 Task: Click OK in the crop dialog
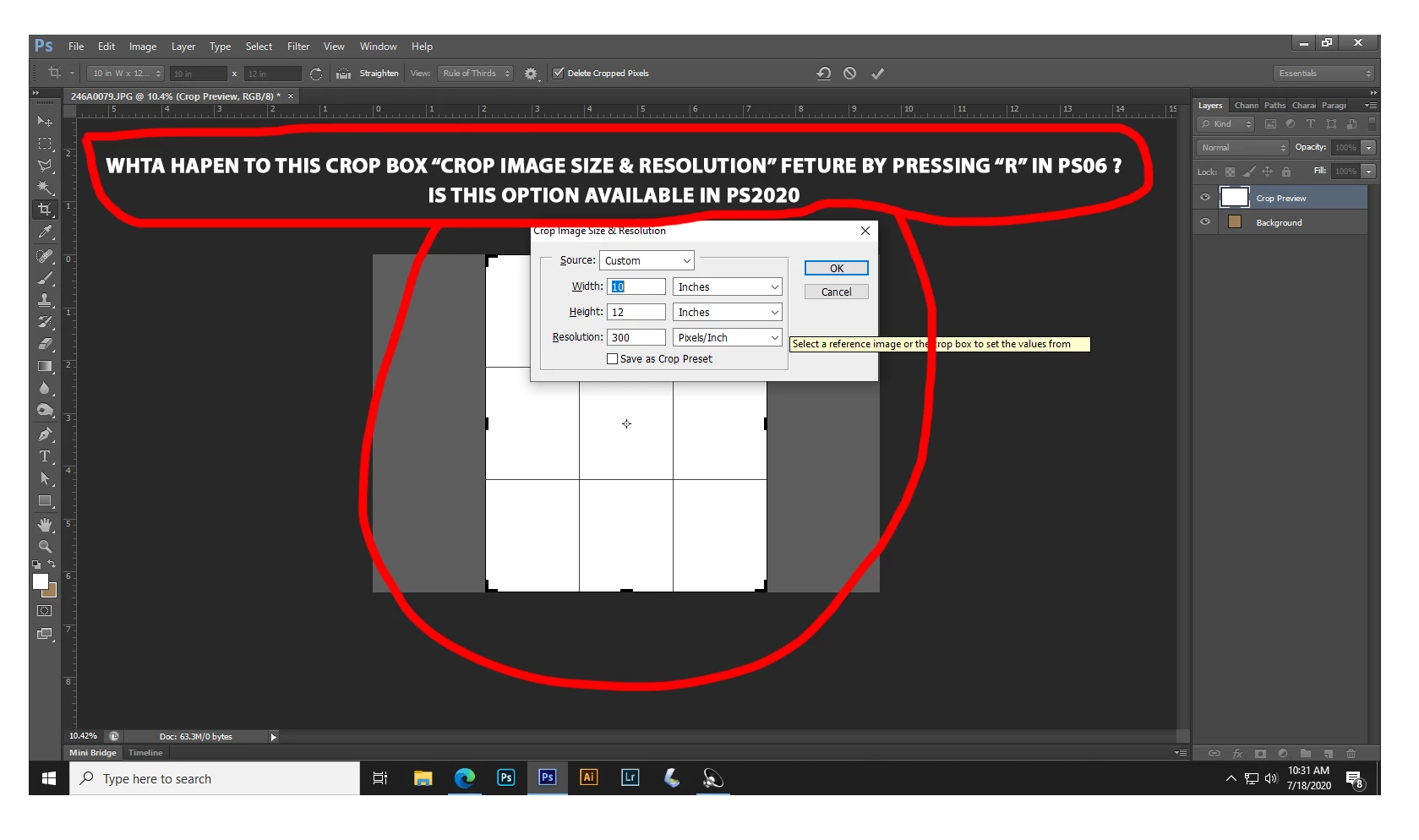tap(837, 268)
